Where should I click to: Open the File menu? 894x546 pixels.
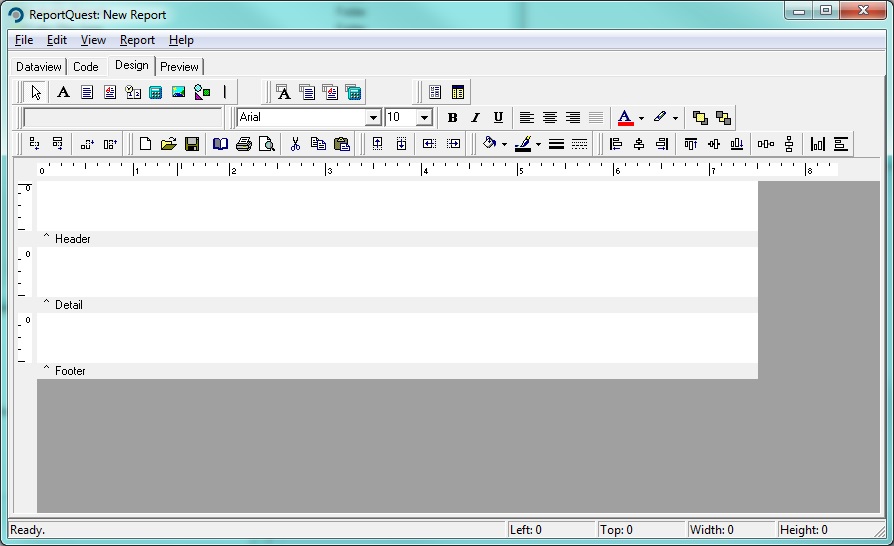pyautogui.click(x=24, y=40)
